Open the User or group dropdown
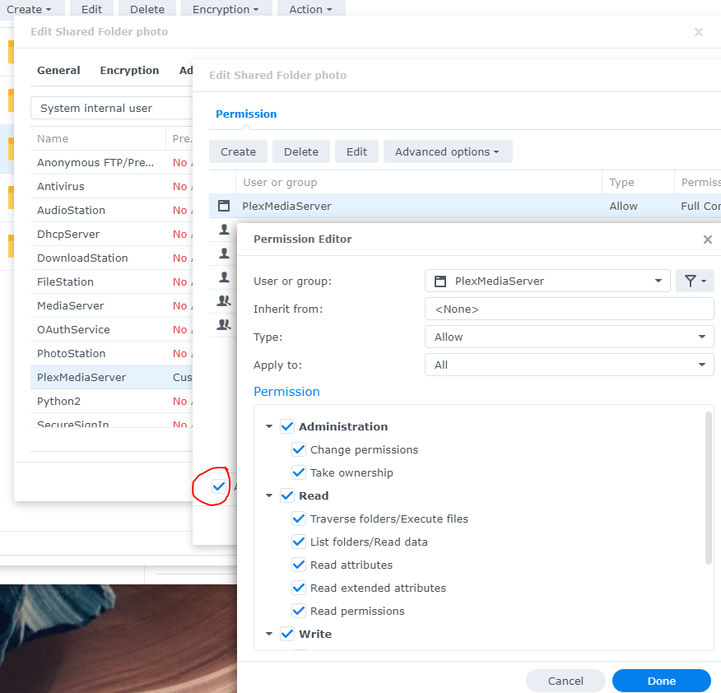This screenshot has height=693, width=721. [547, 281]
